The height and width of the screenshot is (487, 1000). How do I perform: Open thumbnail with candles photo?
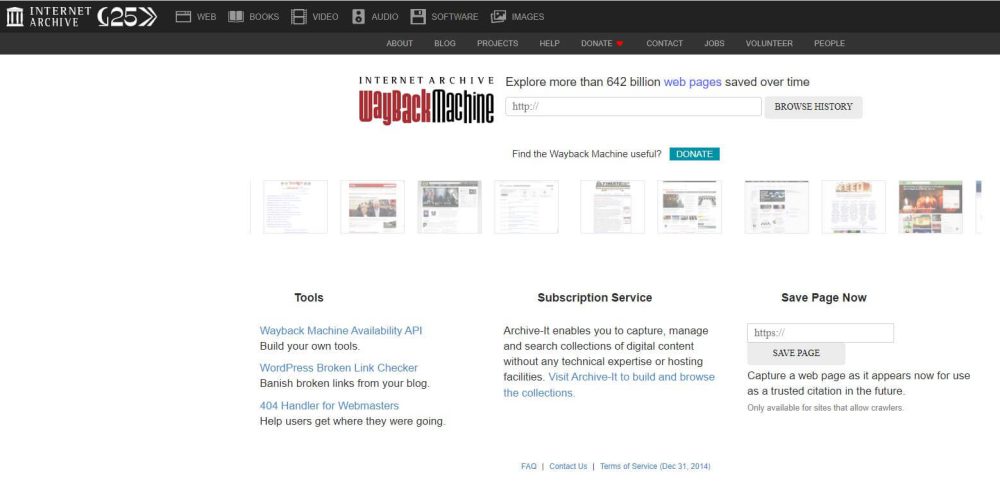[930, 207]
